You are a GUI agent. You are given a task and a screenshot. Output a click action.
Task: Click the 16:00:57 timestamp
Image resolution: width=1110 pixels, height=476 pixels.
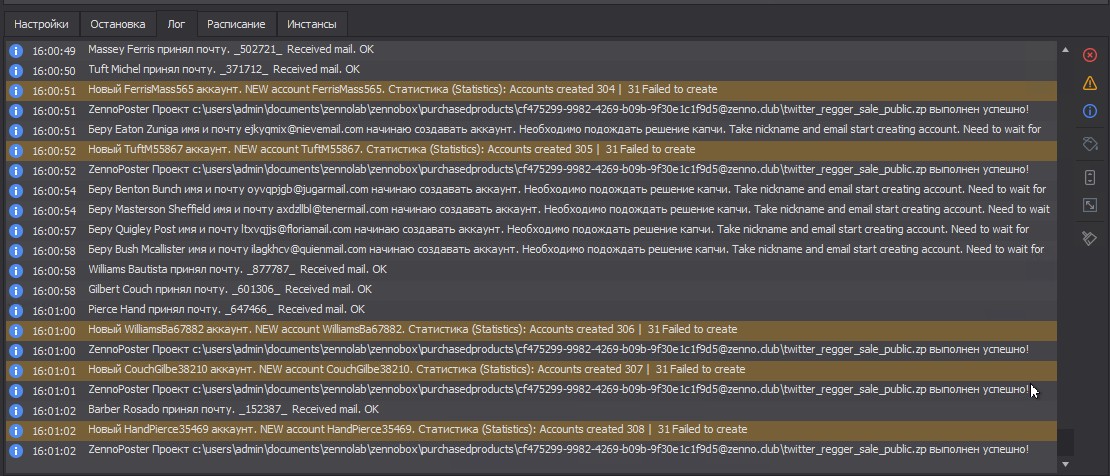54,231
